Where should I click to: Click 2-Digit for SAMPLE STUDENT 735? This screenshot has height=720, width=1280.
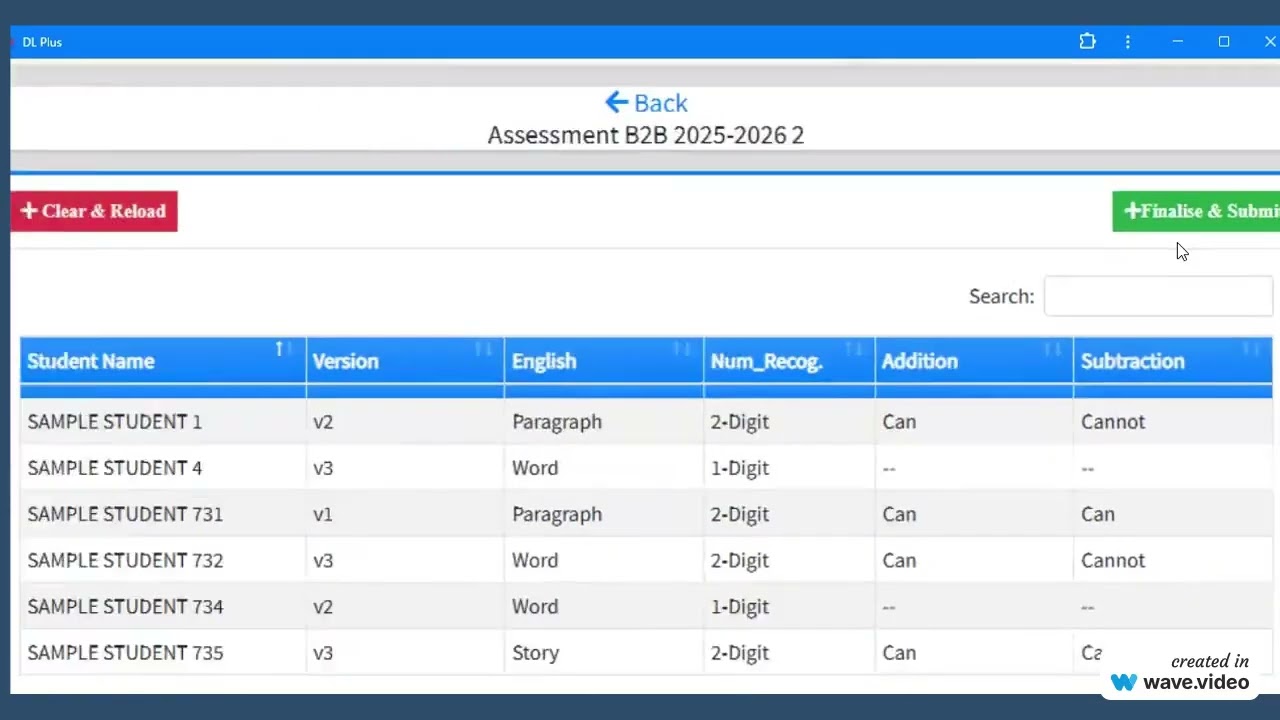tap(740, 653)
